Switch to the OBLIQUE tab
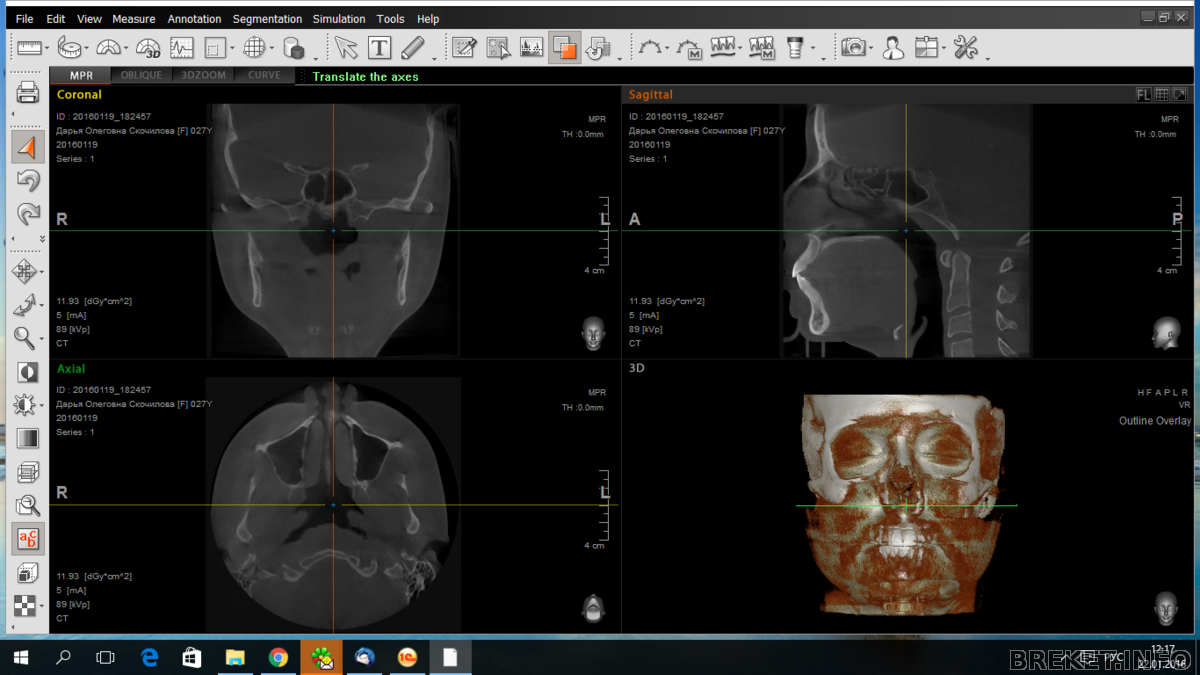 click(141, 75)
